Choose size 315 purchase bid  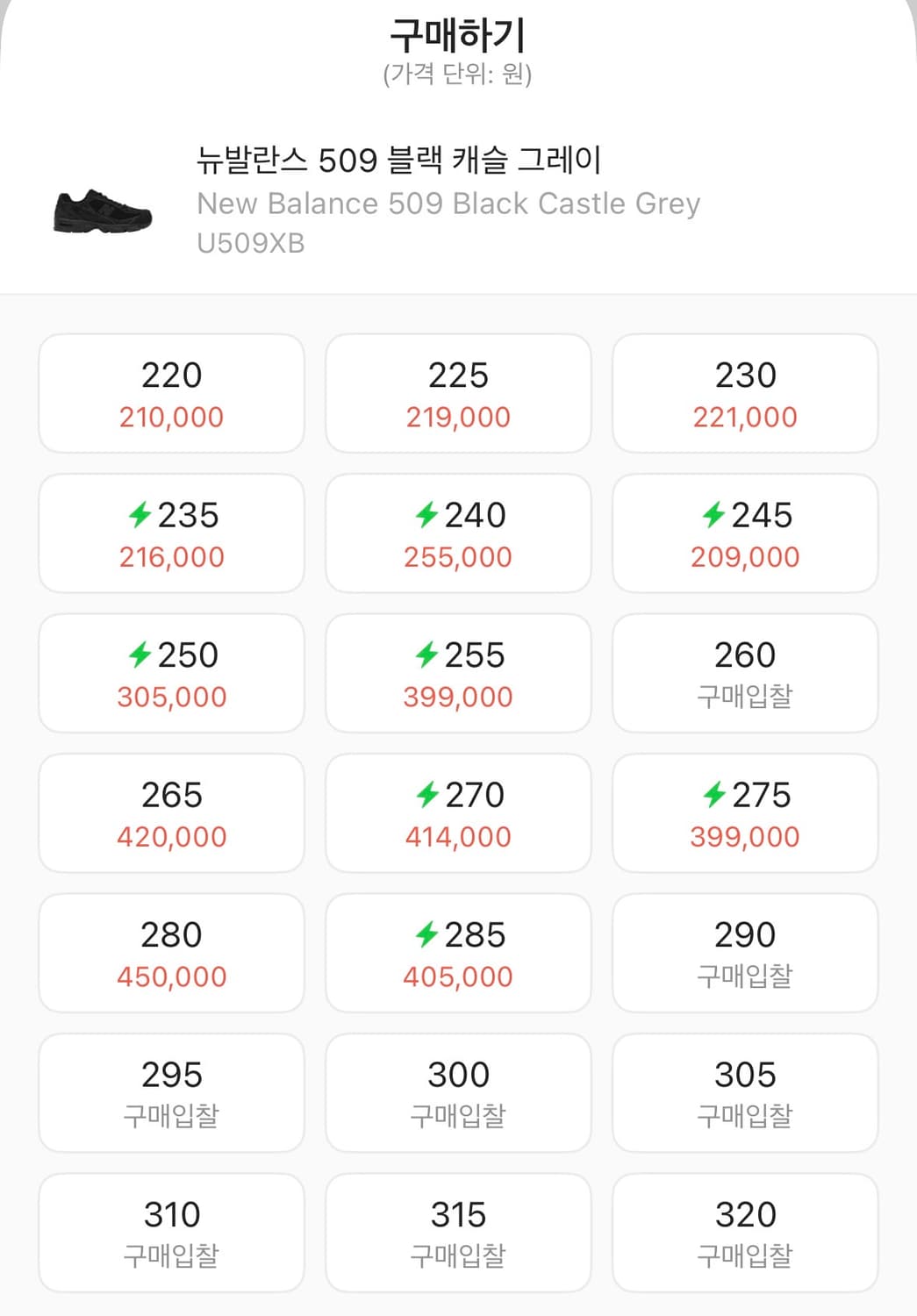click(458, 1234)
